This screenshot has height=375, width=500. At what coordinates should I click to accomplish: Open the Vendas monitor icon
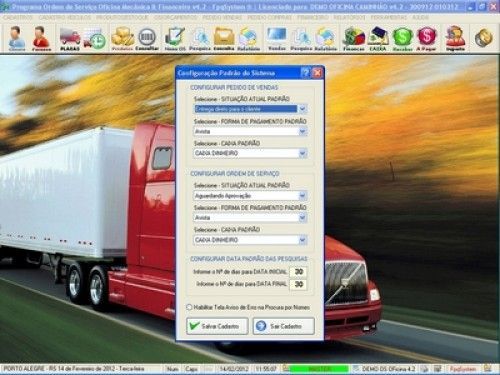click(277, 39)
